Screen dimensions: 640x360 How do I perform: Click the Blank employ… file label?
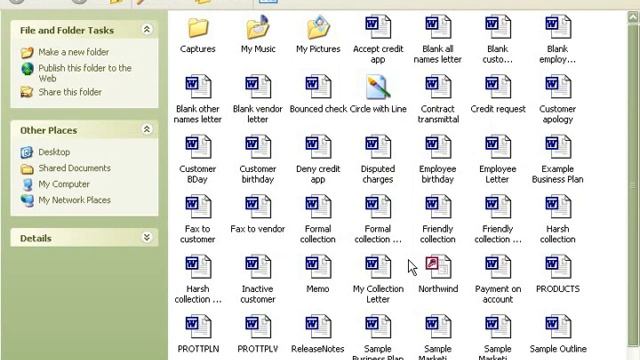click(558, 54)
